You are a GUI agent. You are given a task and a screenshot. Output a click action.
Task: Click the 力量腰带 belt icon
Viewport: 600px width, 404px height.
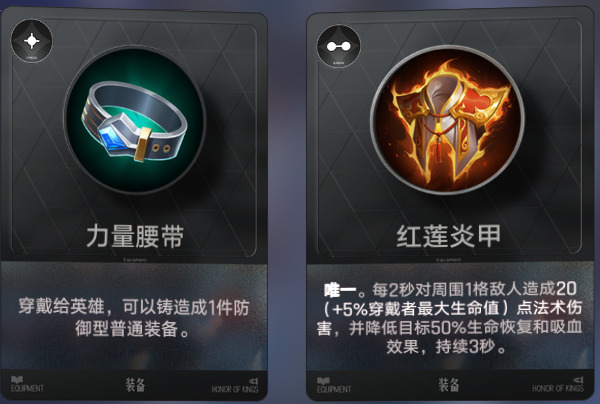click(x=135, y=120)
